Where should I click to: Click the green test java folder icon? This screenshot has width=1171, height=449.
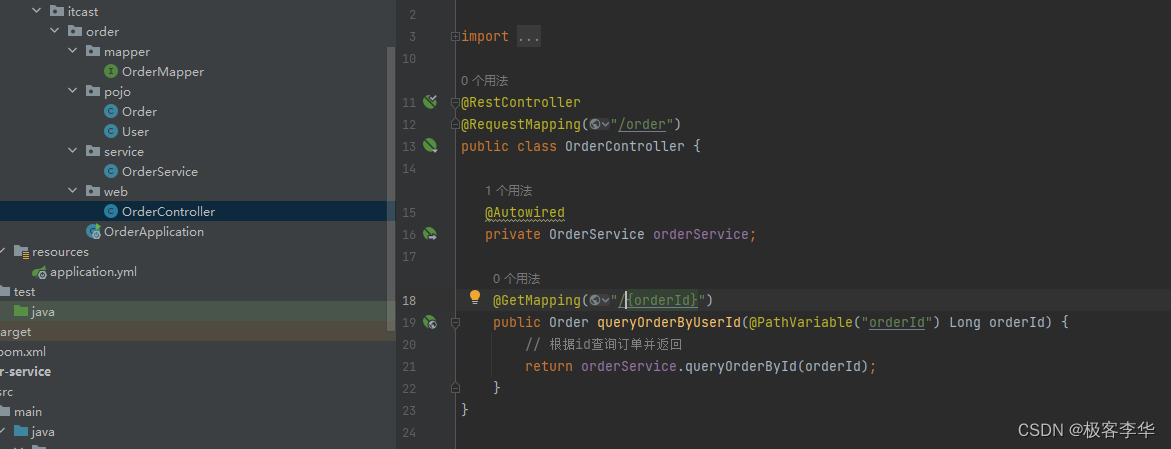tap(21, 311)
